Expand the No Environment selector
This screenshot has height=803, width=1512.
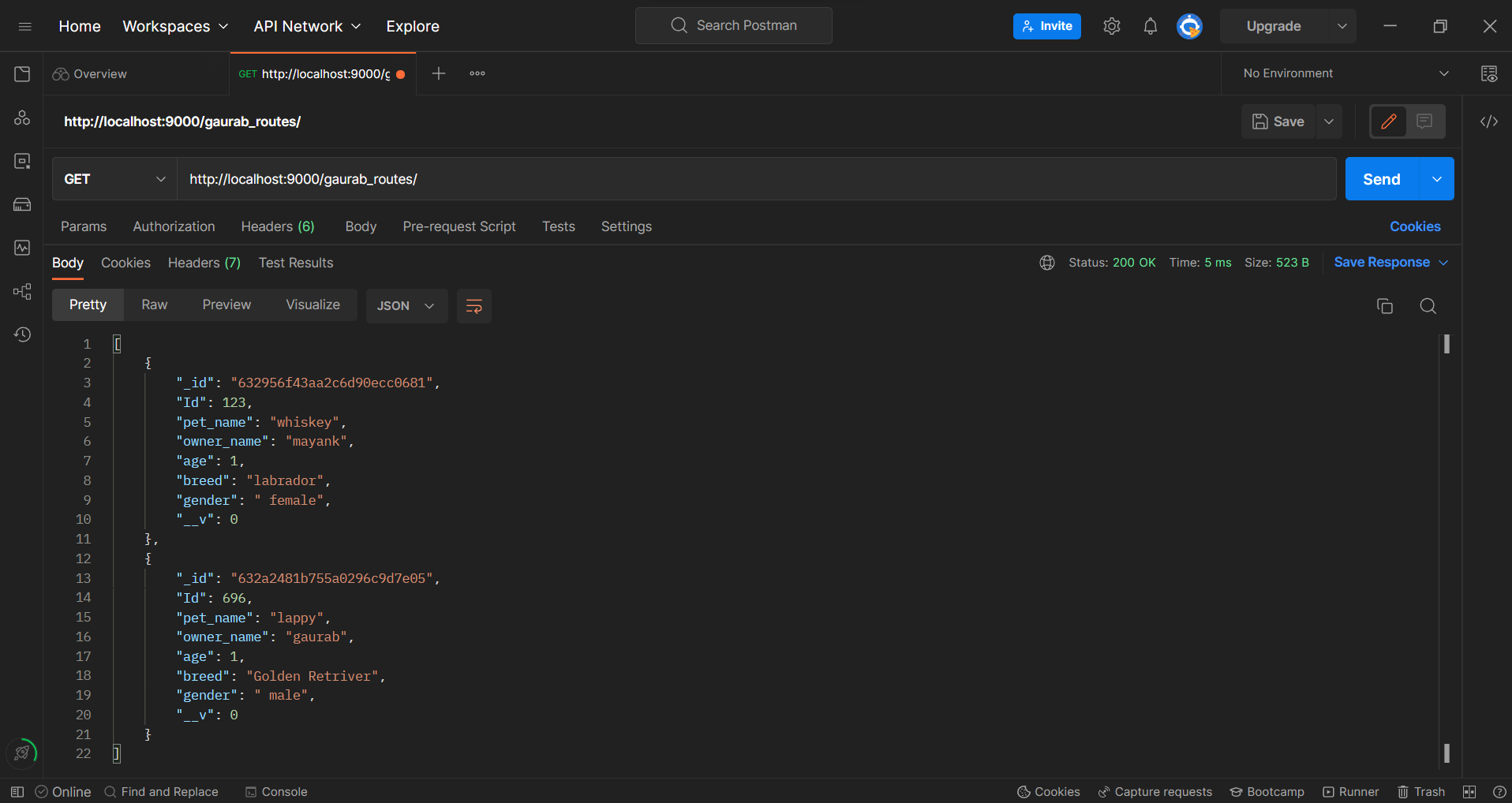pyautogui.click(x=1343, y=73)
